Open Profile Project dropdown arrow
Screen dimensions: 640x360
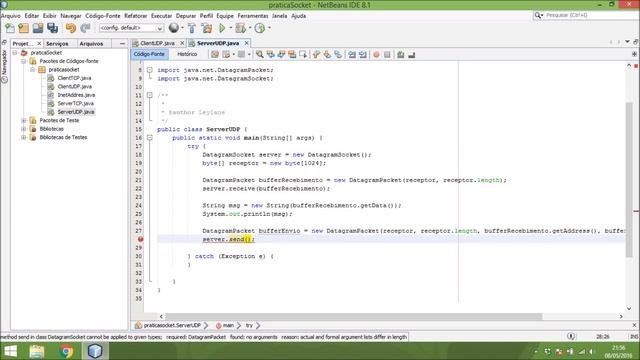[269, 28]
